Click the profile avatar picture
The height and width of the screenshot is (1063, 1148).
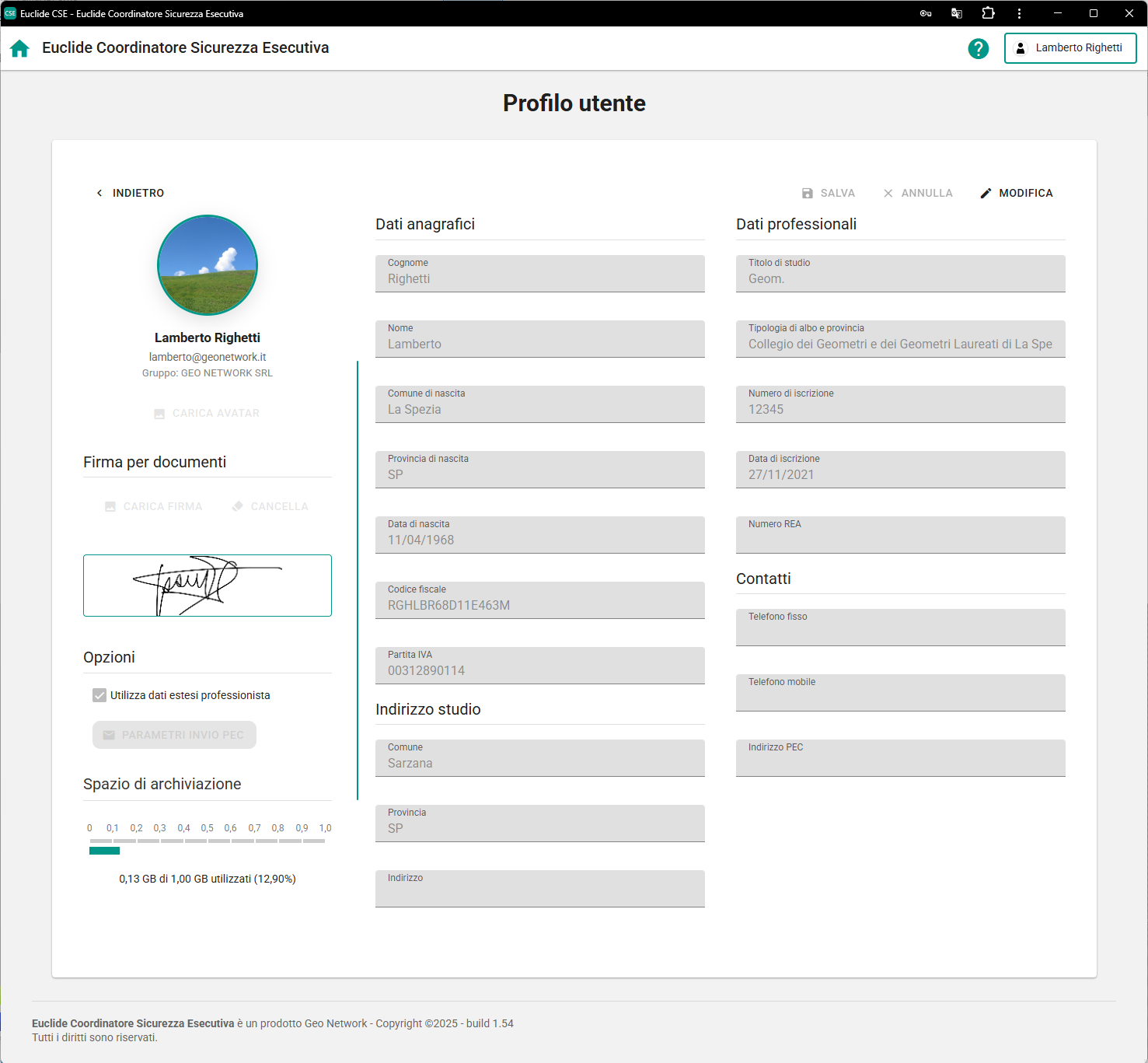tap(208, 265)
